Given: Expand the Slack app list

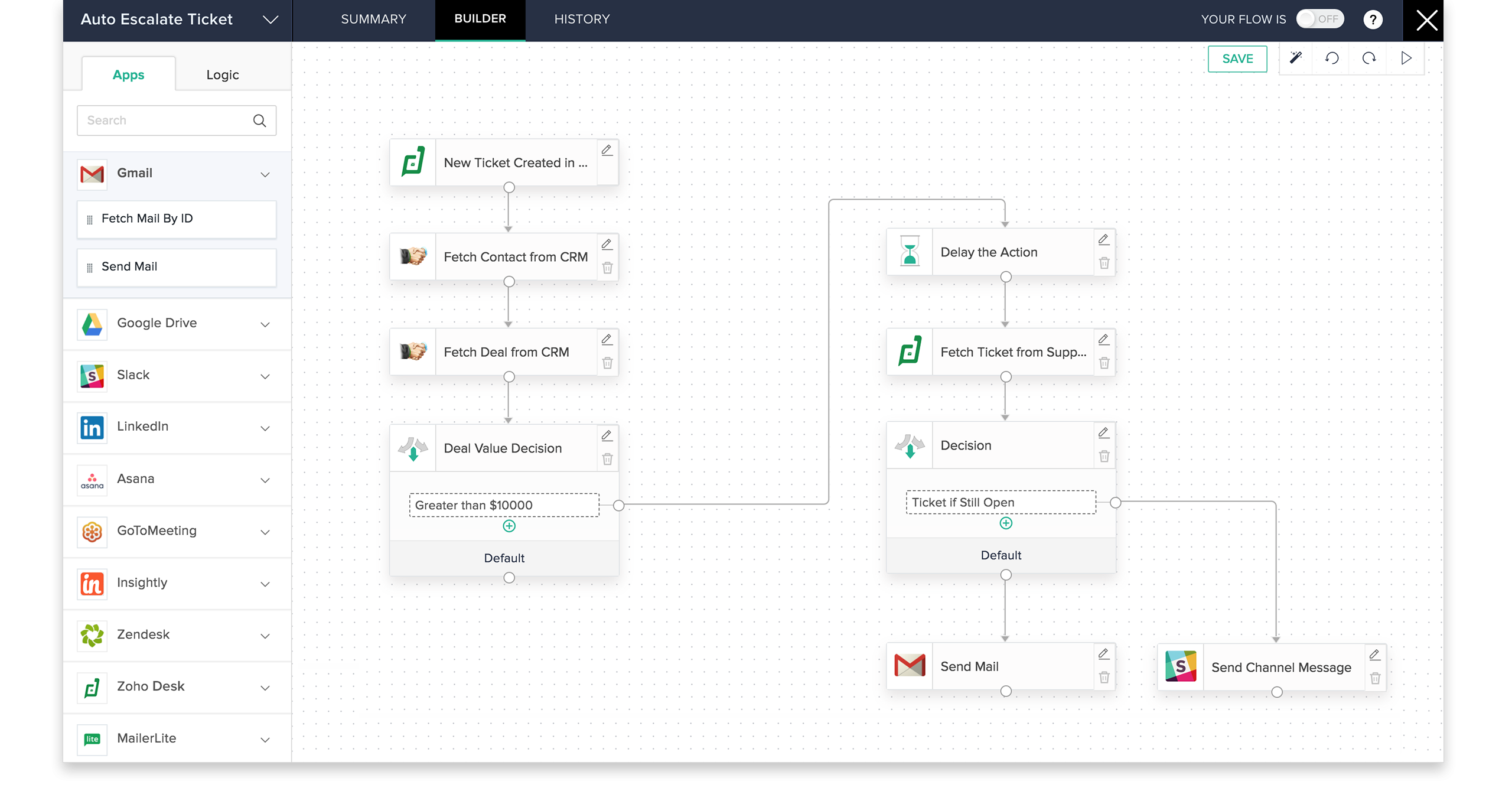Looking at the screenshot, I should tap(265, 376).
